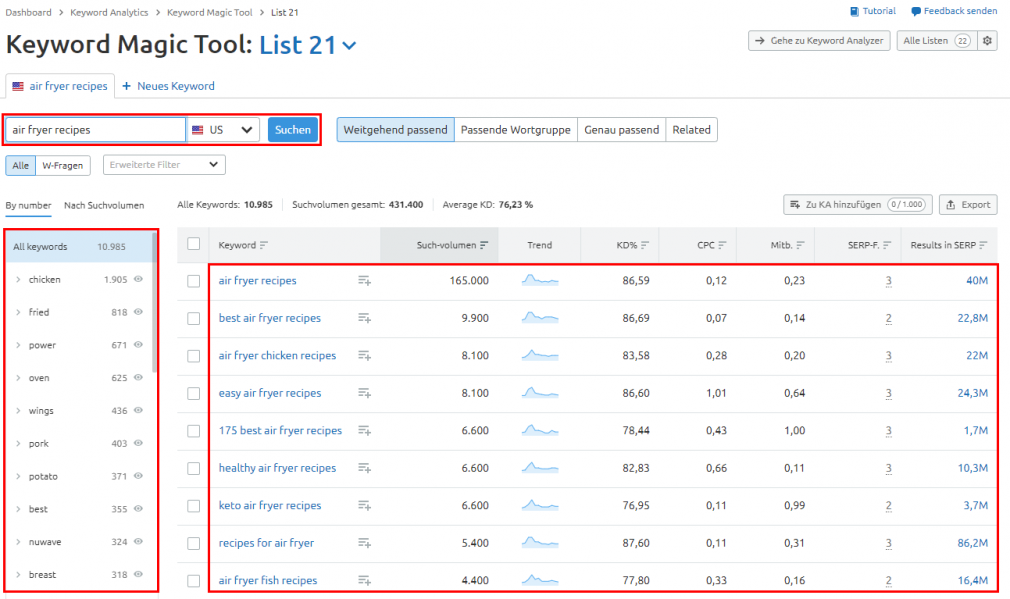Open the List 21 dropdown arrow
The width and height of the screenshot is (1010, 599).
point(349,46)
